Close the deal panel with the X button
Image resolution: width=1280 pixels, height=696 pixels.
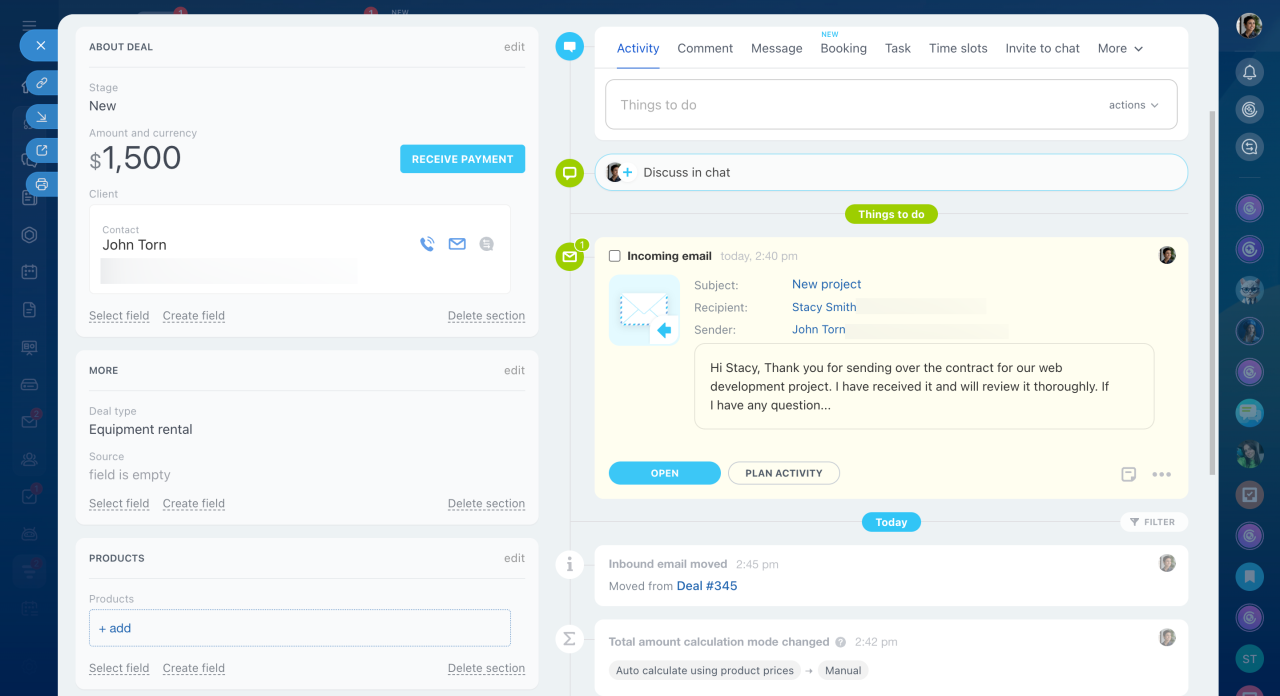[40, 45]
